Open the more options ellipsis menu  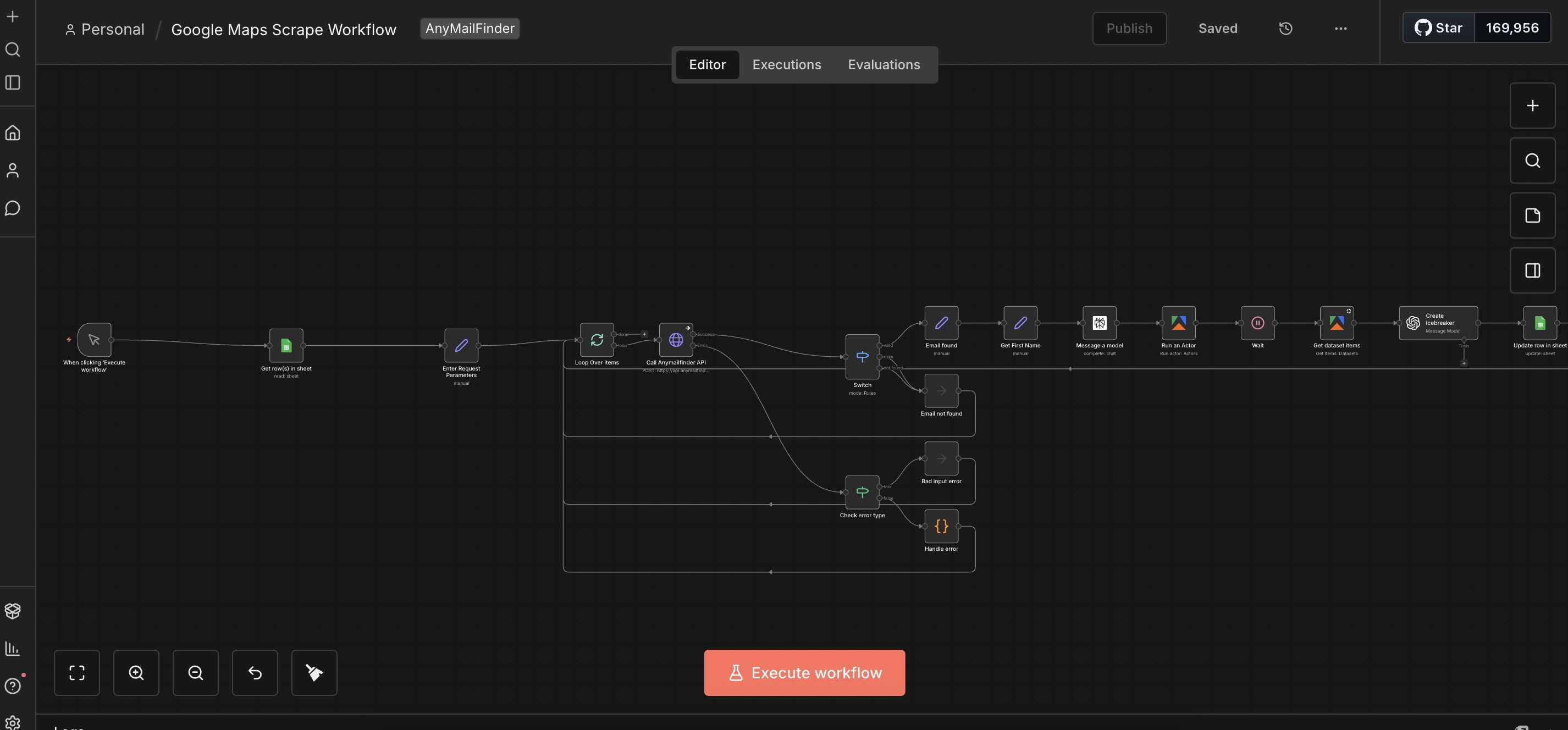click(x=1341, y=28)
